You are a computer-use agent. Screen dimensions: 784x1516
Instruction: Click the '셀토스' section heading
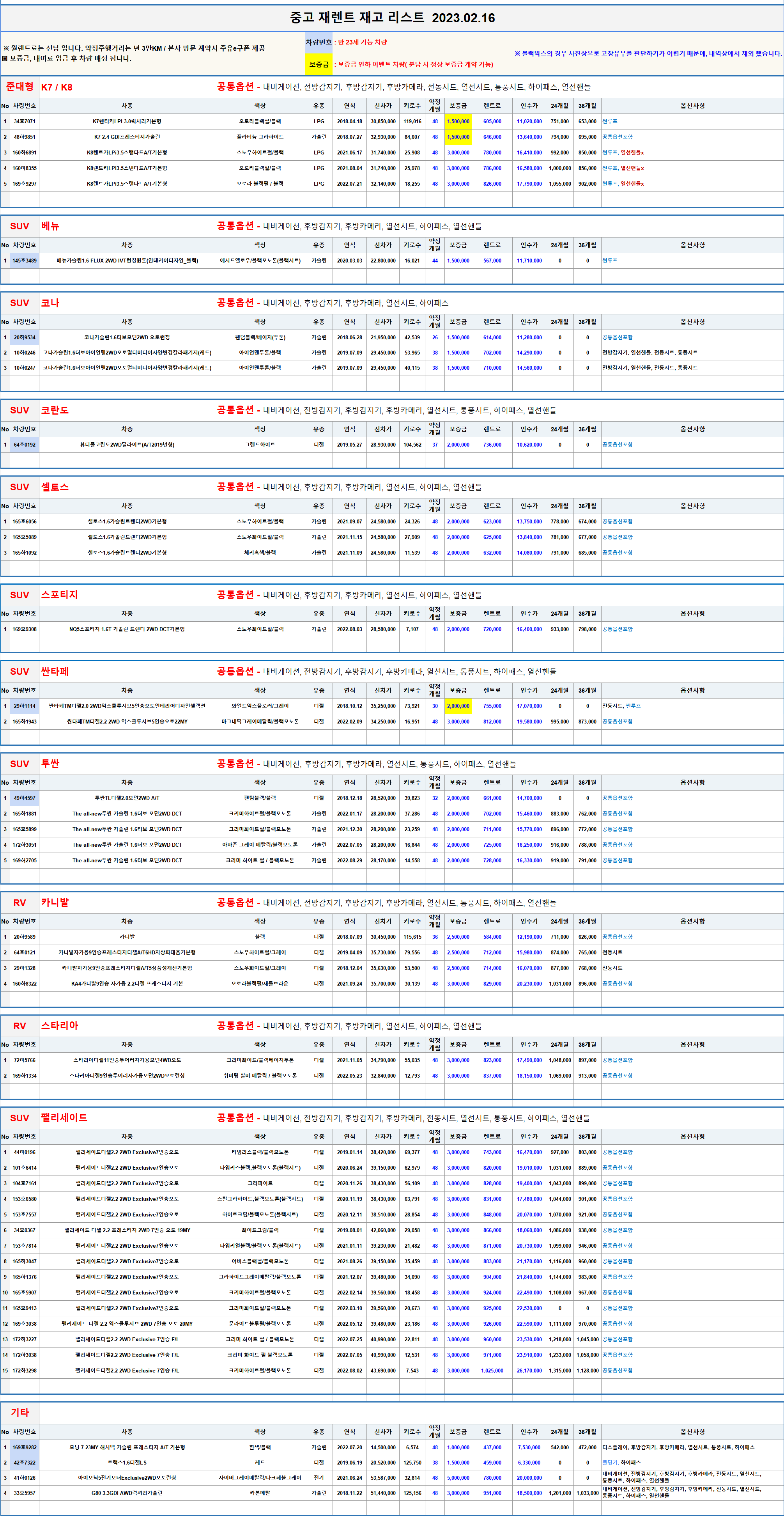click(x=55, y=487)
